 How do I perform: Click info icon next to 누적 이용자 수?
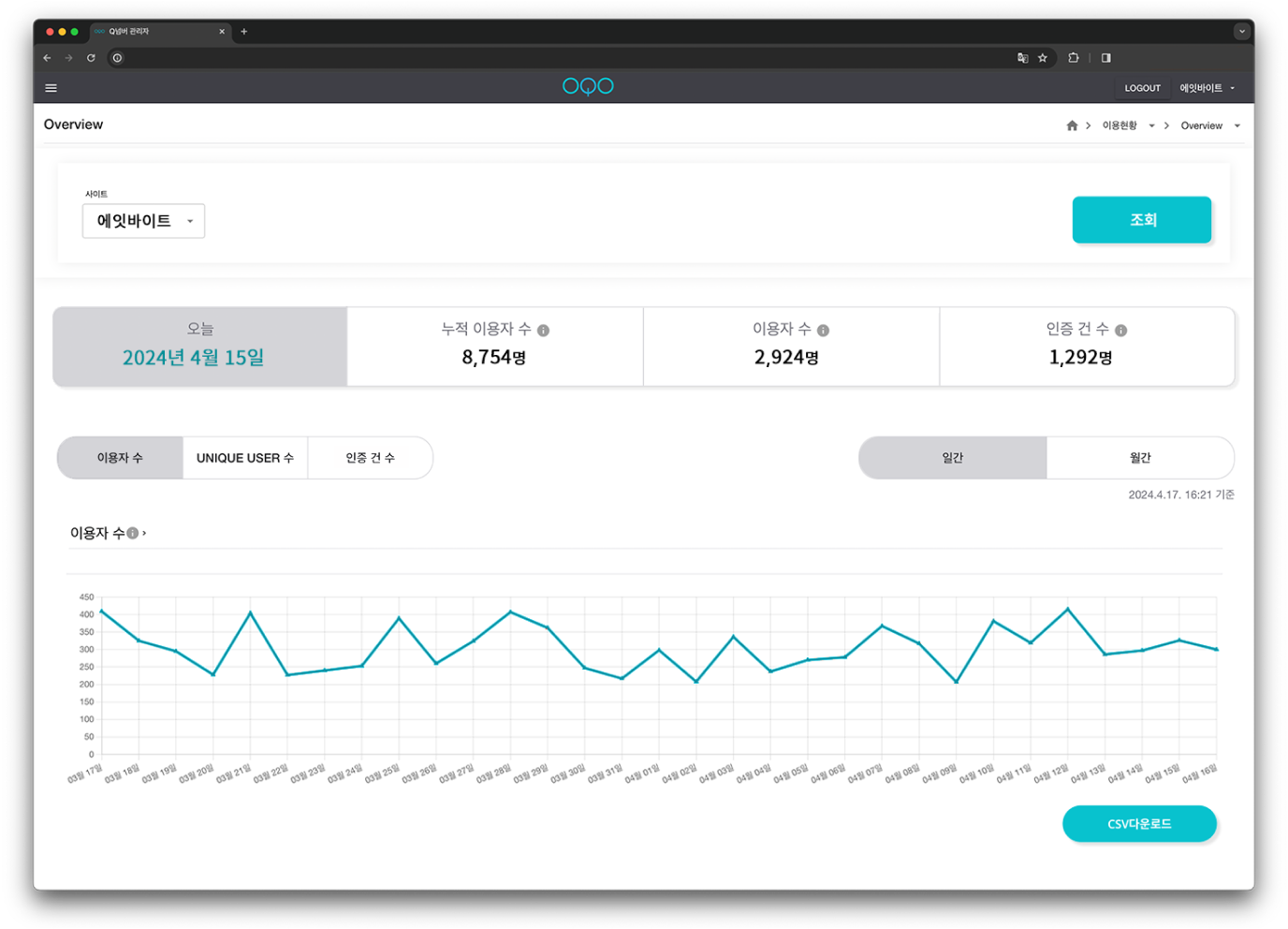(x=543, y=331)
